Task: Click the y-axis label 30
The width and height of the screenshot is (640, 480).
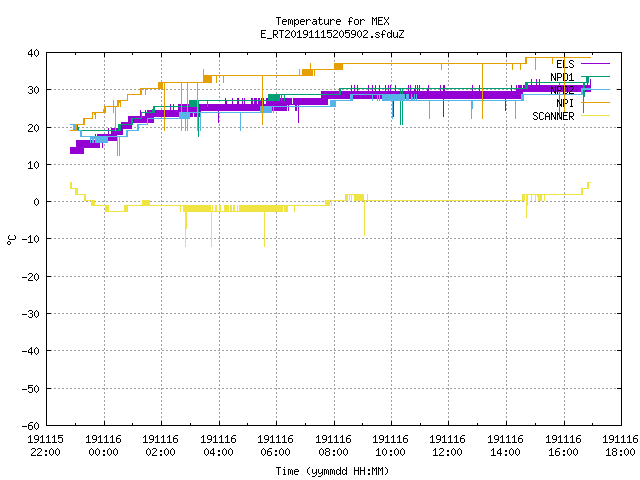Action: 33,90
